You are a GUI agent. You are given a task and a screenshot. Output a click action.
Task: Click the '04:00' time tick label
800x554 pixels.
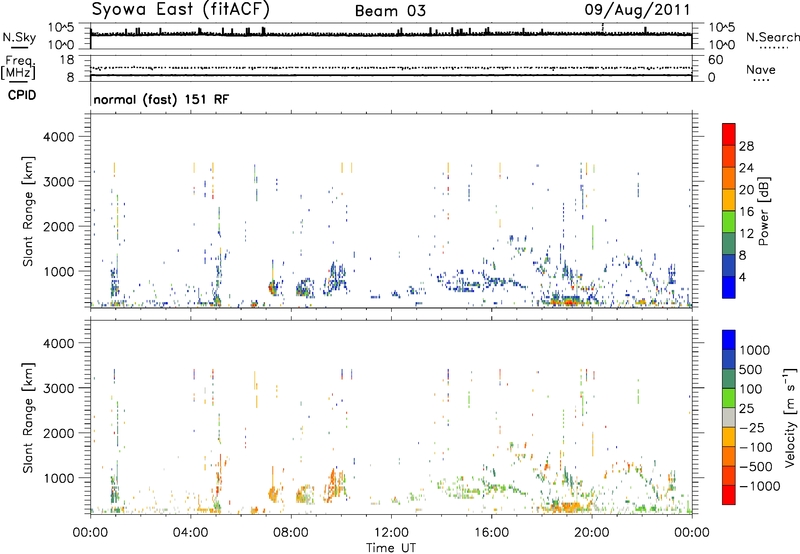click(x=191, y=533)
